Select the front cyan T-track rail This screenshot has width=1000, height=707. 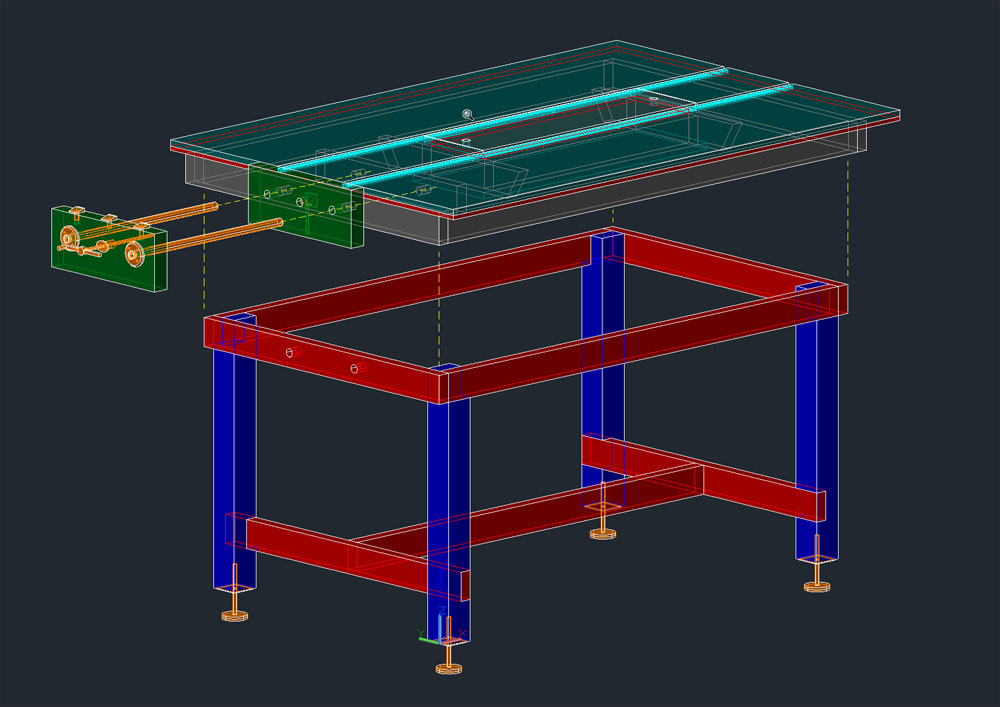click(560, 134)
